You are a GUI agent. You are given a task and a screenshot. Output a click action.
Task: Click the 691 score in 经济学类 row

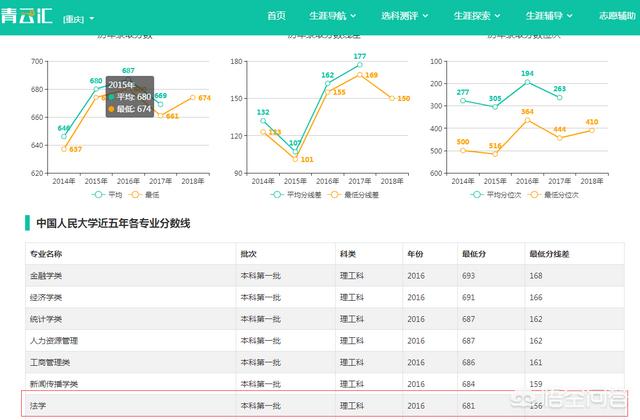click(x=468, y=298)
